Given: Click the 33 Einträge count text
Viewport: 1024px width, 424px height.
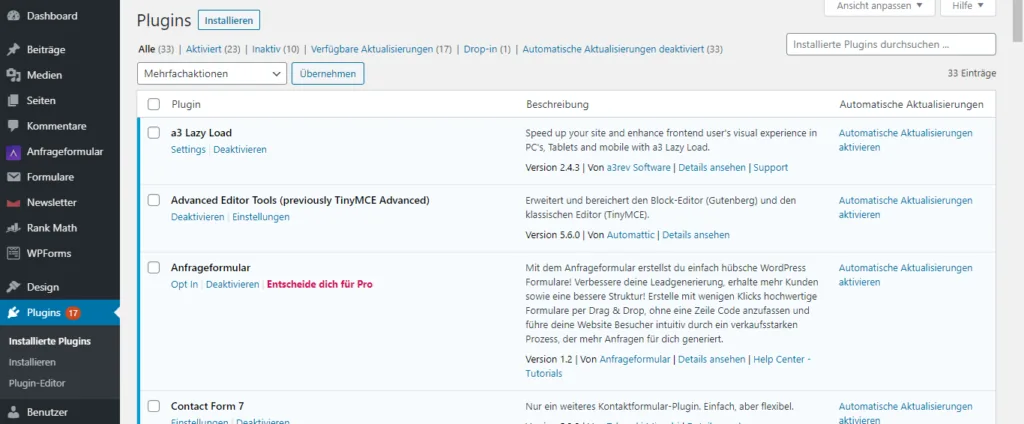Looking at the screenshot, I should point(972,73).
